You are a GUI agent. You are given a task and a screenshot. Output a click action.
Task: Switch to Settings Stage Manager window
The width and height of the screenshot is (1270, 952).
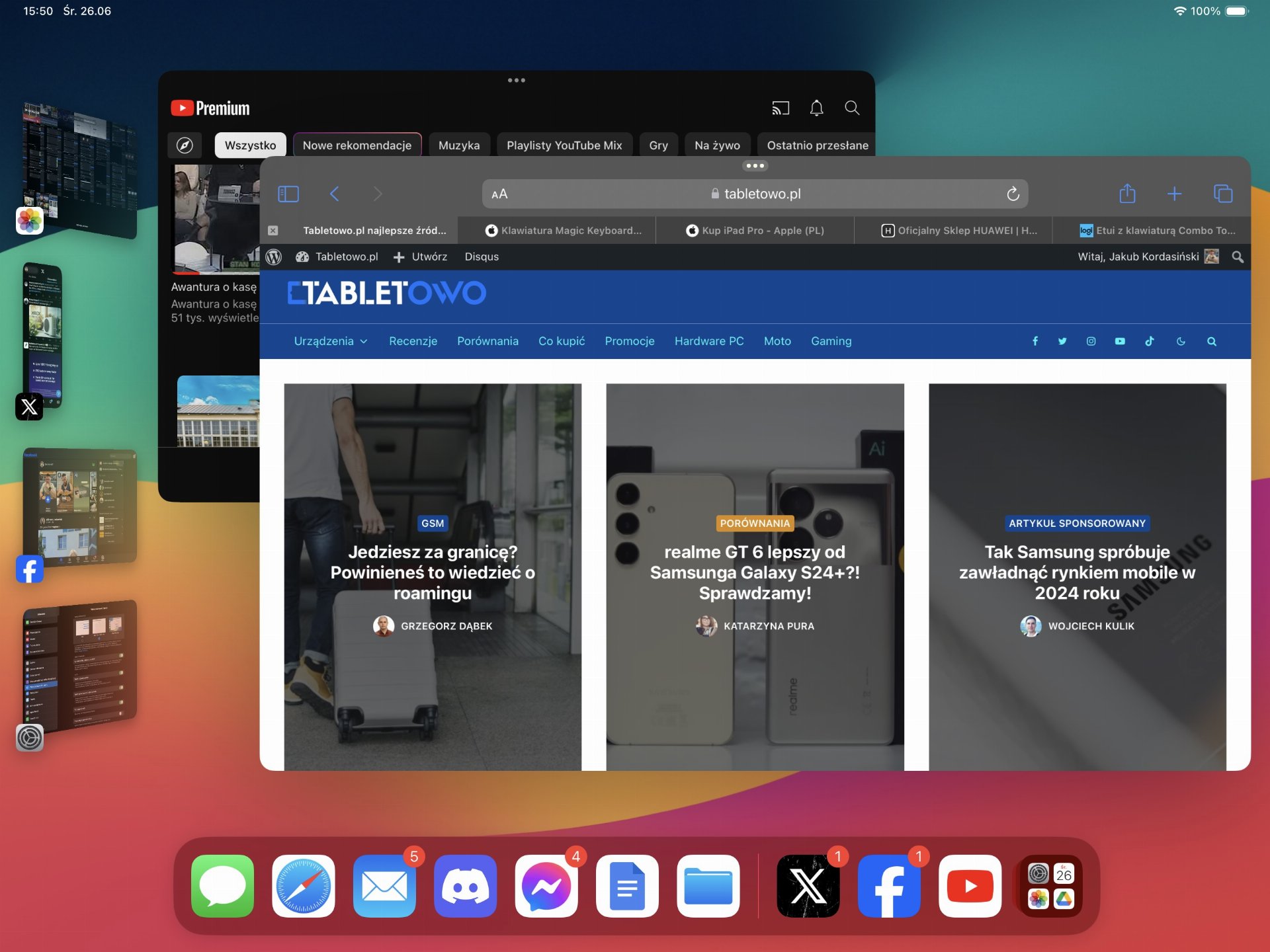tap(79, 666)
